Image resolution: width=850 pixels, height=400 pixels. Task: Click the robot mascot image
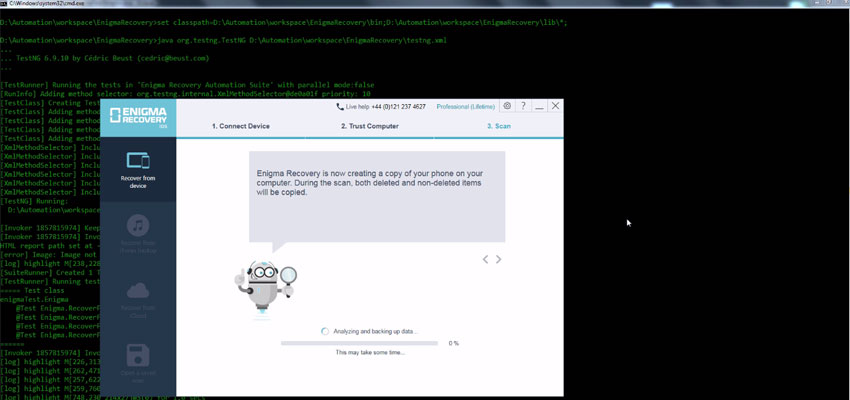(266, 289)
